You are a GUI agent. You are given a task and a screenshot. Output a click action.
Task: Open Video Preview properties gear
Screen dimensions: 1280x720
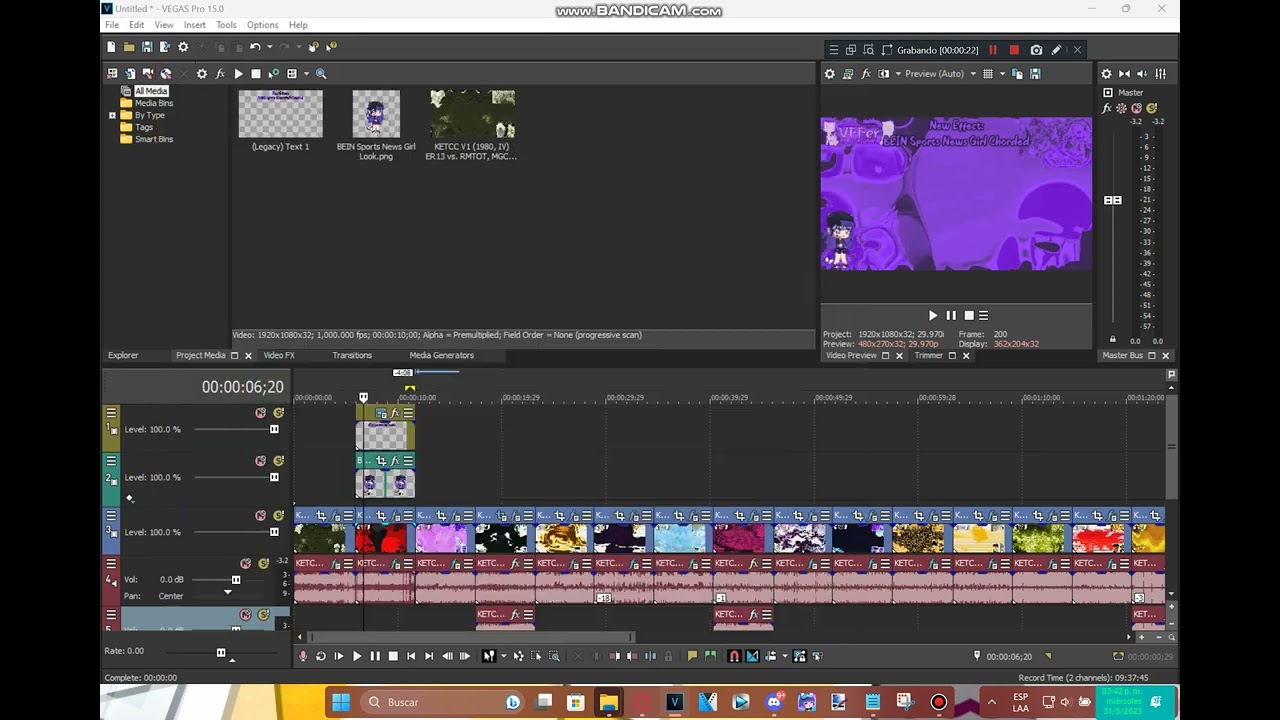coord(829,74)
